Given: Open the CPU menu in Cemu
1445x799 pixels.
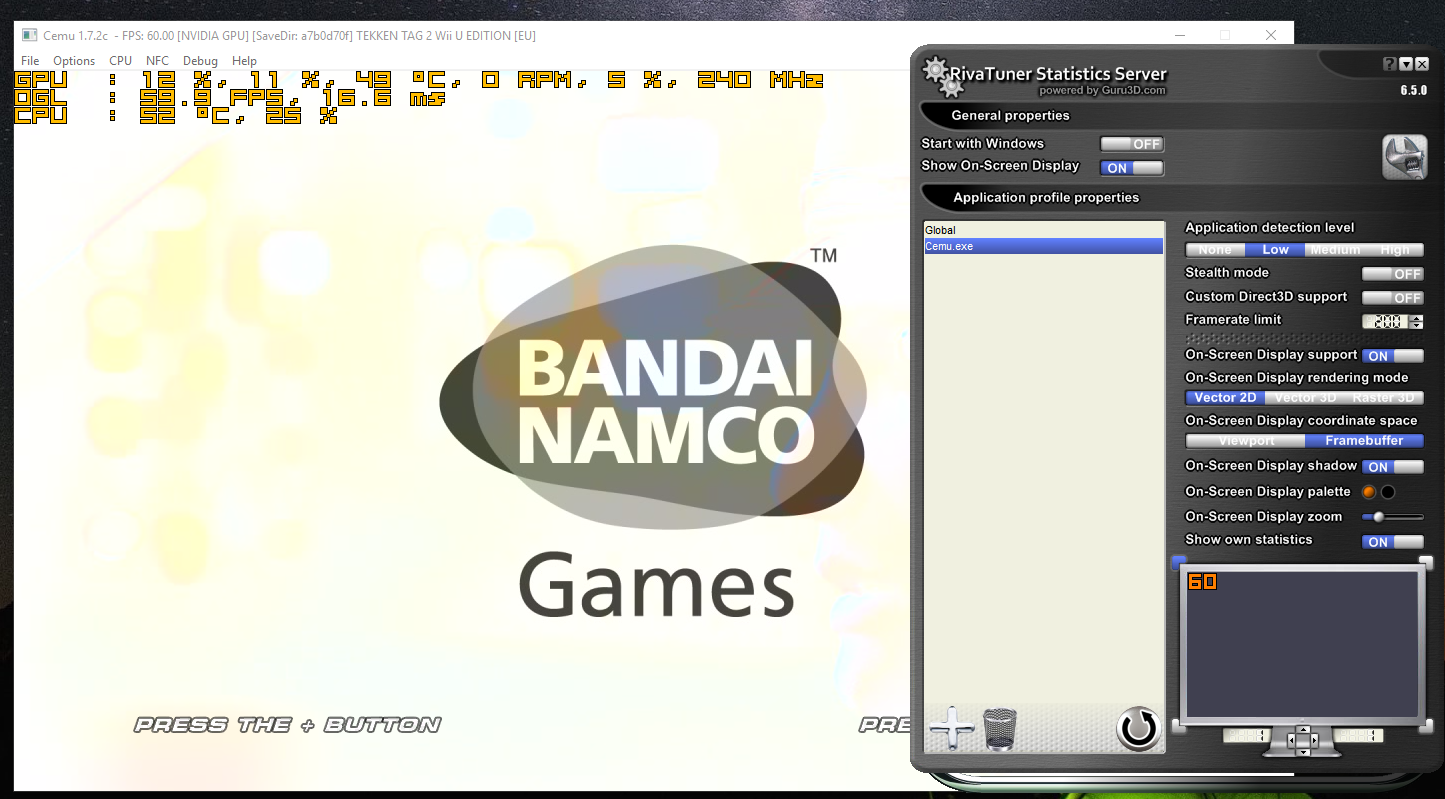Looking at the screenshot, I should (x=121, y=61).
